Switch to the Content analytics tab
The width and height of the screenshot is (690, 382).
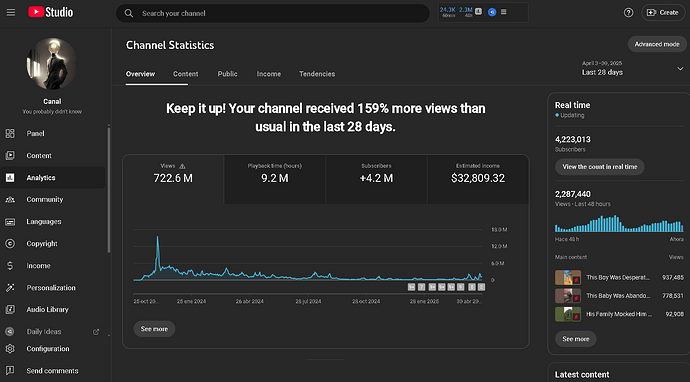185,74
